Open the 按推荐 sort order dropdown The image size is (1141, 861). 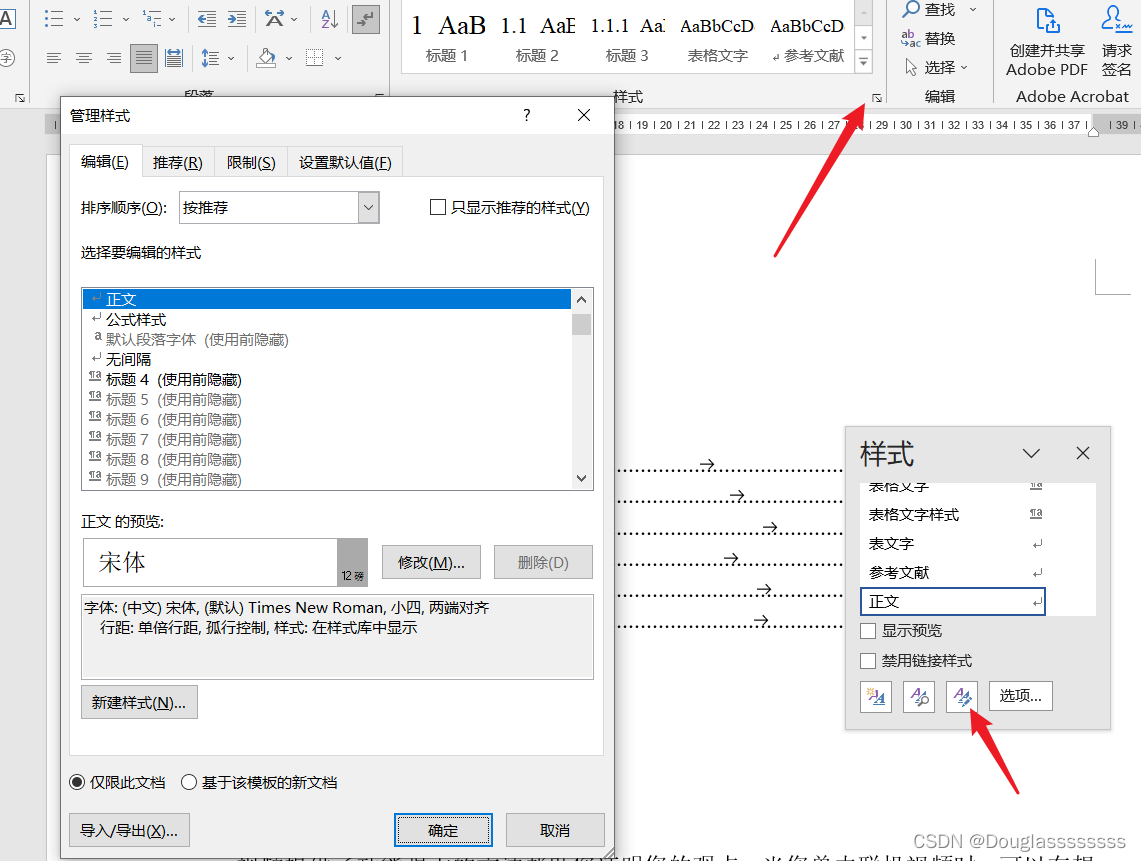(x=367, y=207)
